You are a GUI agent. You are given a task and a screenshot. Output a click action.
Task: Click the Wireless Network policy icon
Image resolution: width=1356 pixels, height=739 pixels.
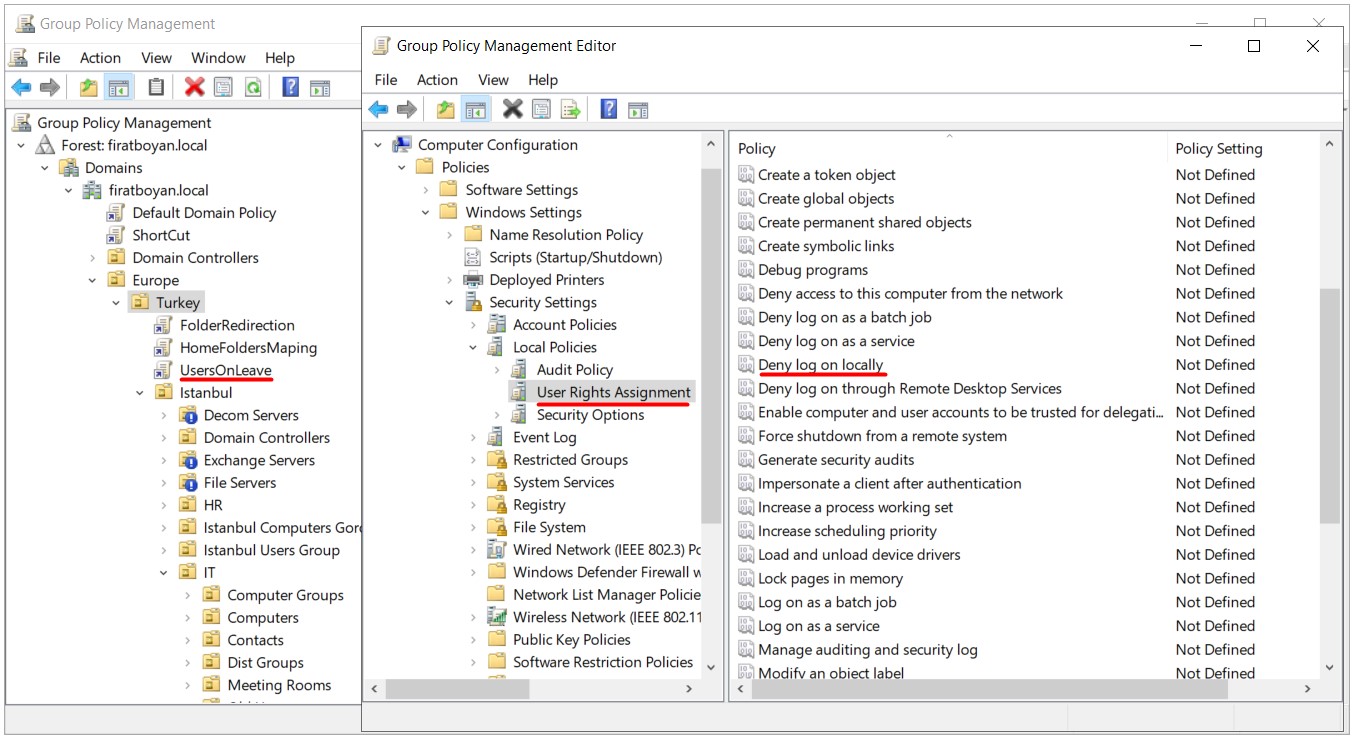[x=496, y=617]
